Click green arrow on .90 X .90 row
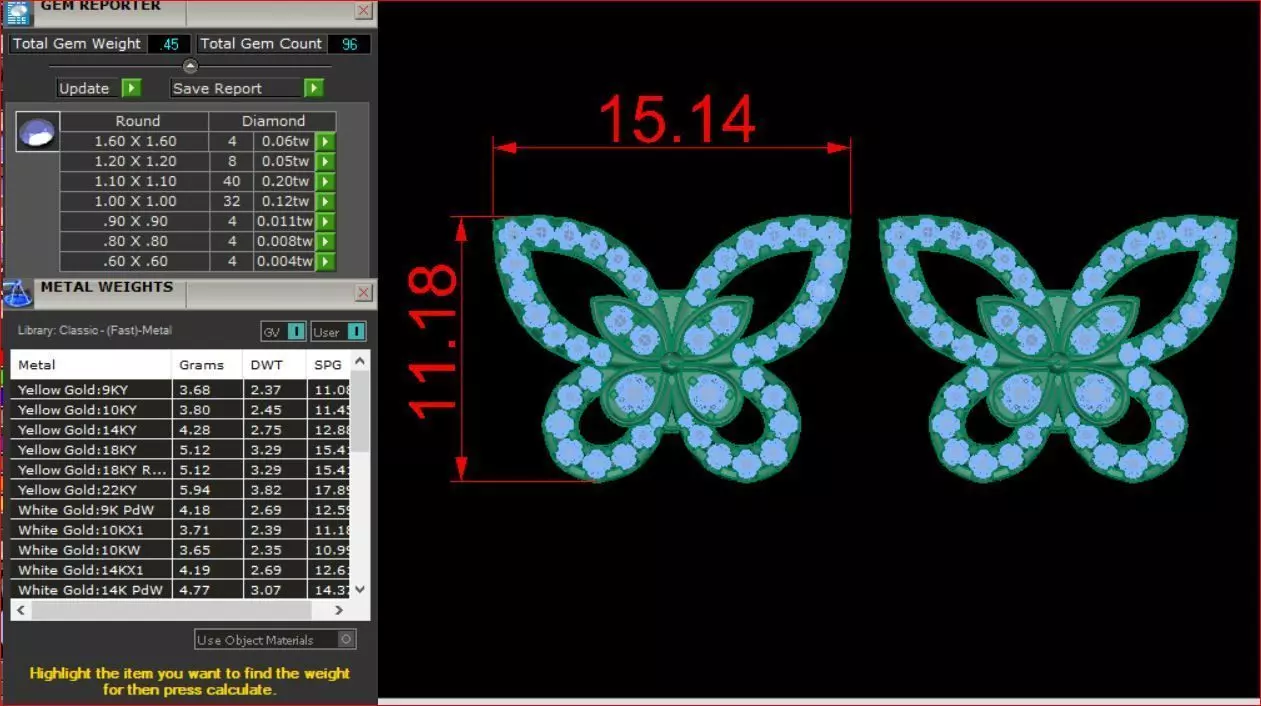The width and height of the screenshot is (1261, 706). (325, 221)
